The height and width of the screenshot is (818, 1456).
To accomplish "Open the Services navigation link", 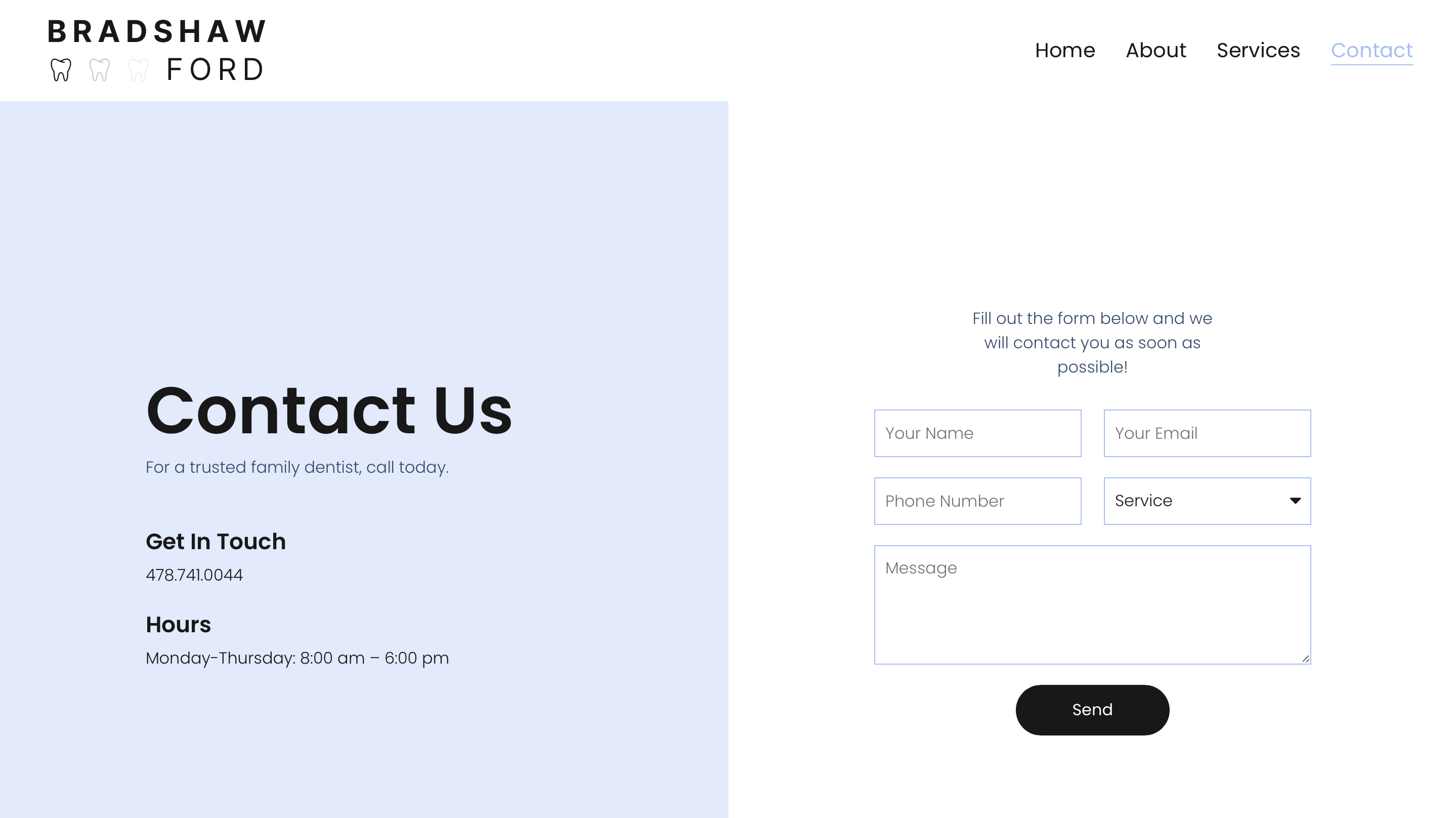I will (1259, 50).
